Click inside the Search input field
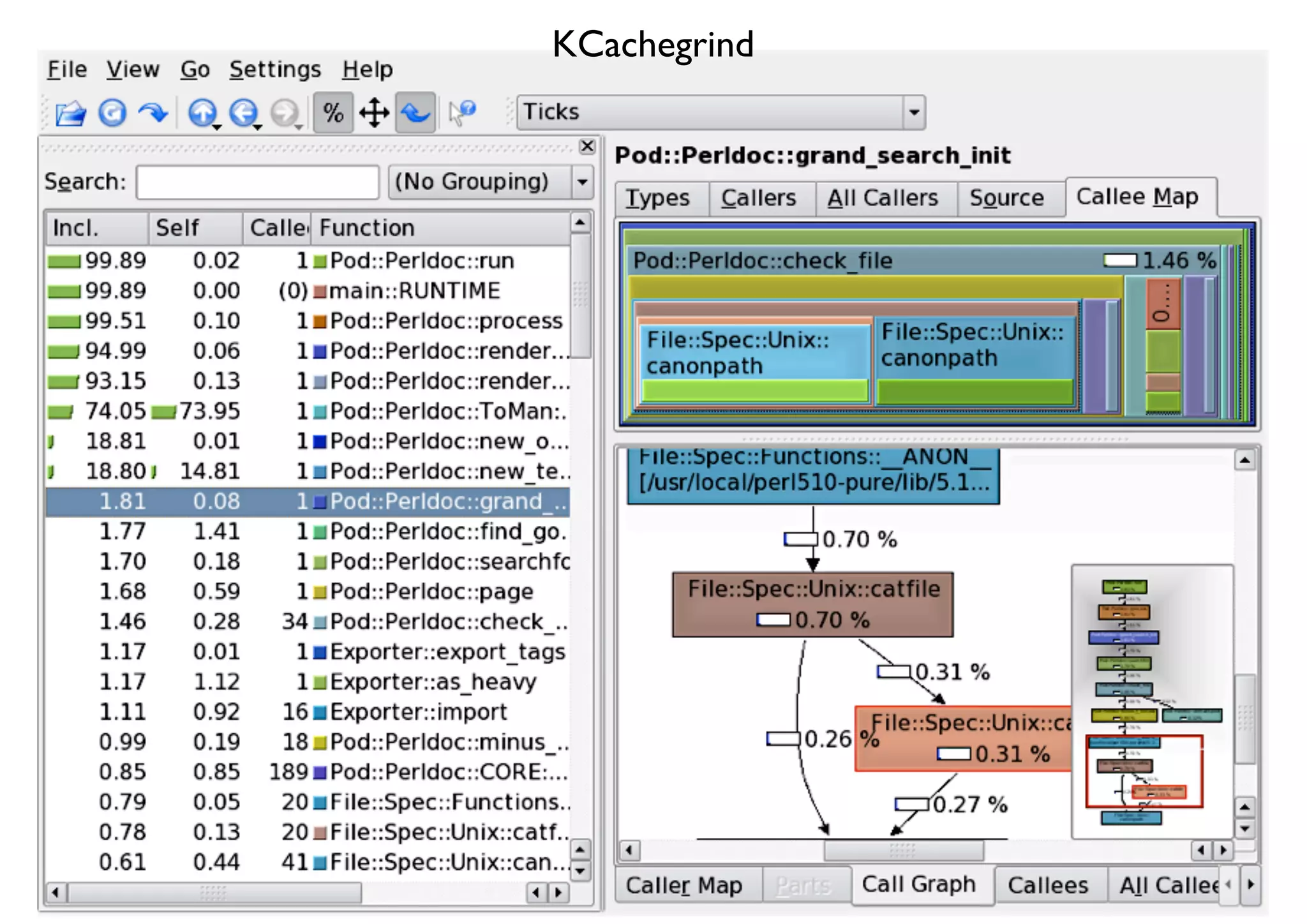Screen dimensions: 1307x924 click(257, 182)
